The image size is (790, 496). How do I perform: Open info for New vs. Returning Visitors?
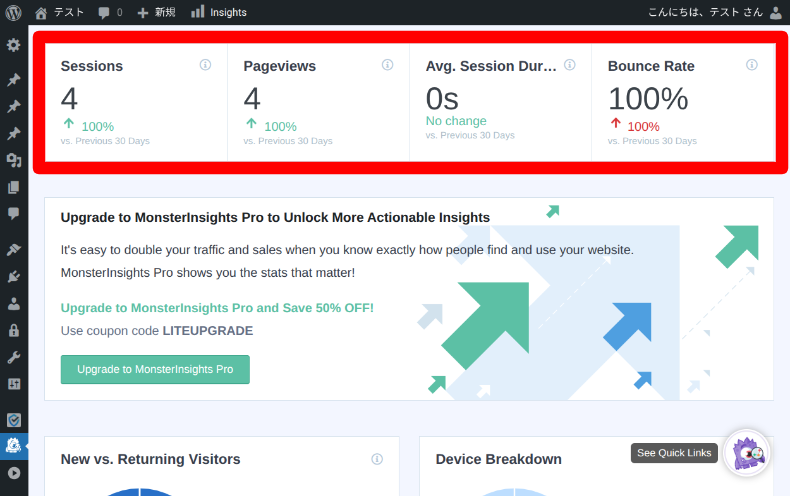coord(377,459)
